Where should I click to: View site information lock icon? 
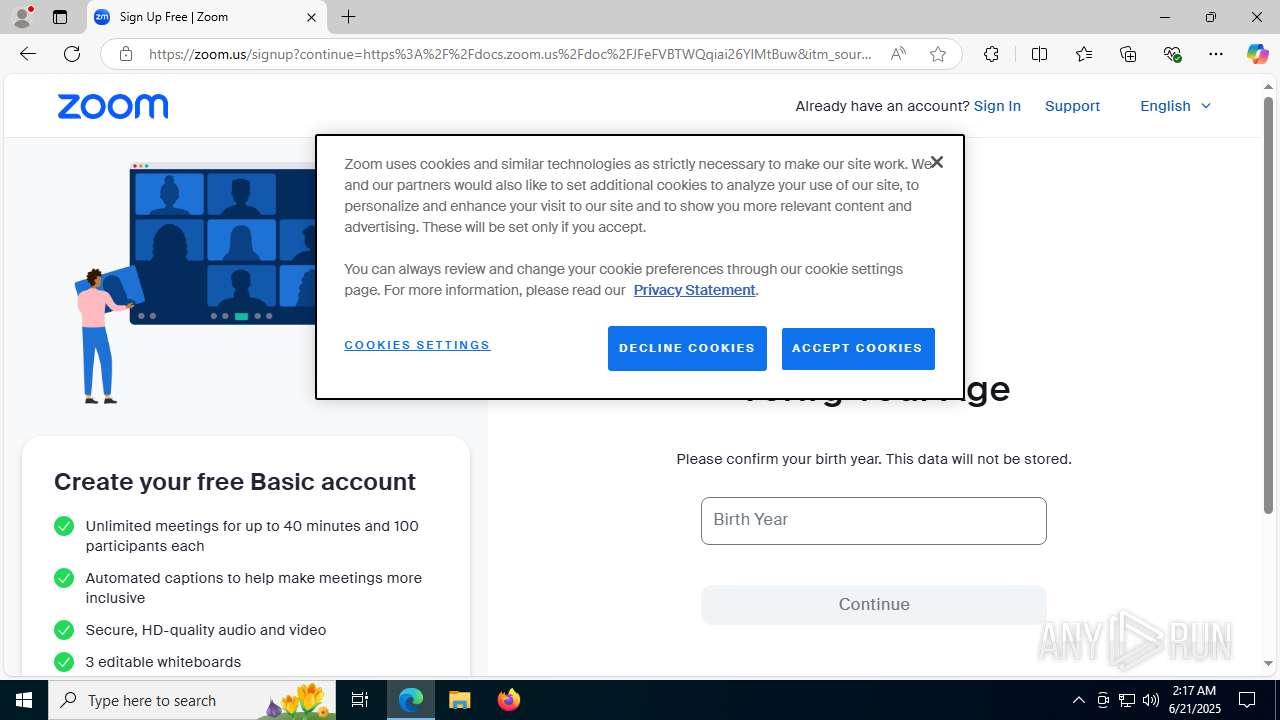[x=126, y=54]
